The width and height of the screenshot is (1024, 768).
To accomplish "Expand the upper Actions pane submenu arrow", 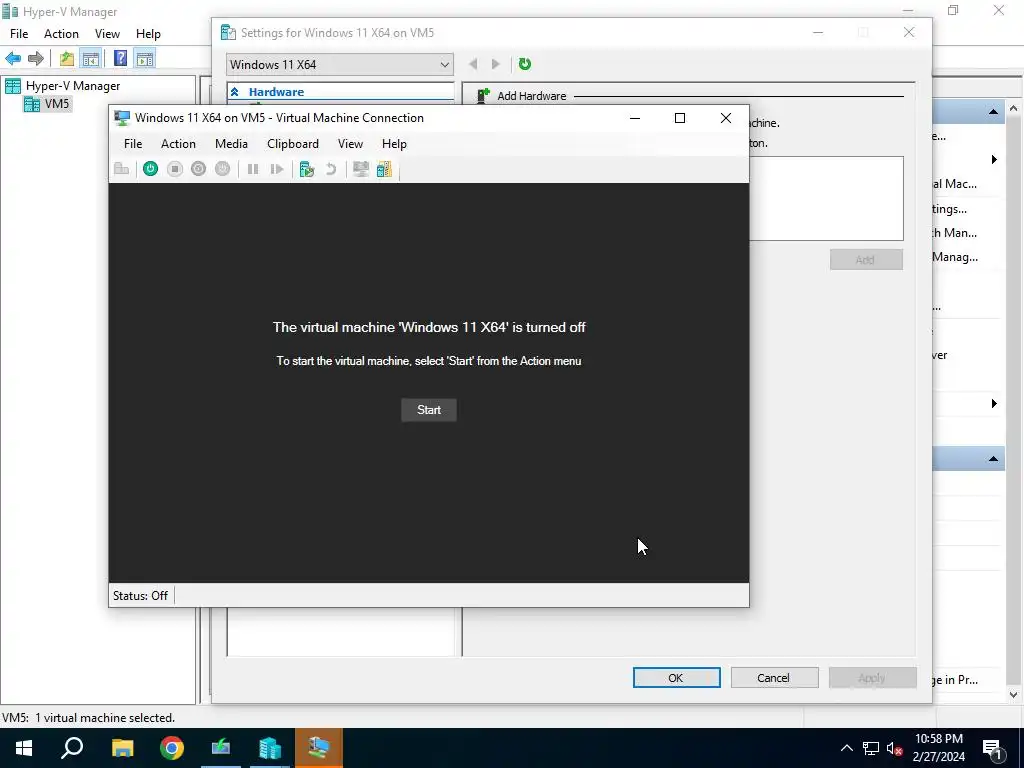I will point(994,159).
